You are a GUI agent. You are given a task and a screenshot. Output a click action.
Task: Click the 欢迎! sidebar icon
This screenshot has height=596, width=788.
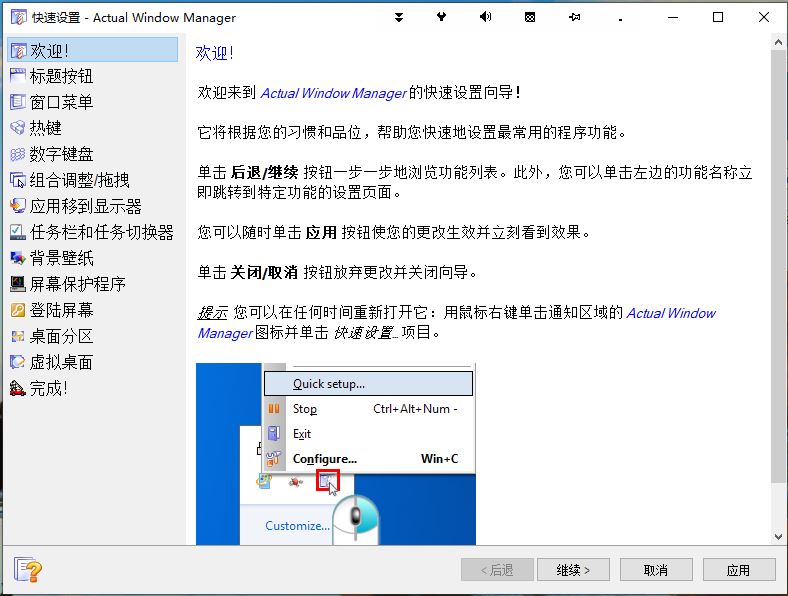(x=18, y=51)
